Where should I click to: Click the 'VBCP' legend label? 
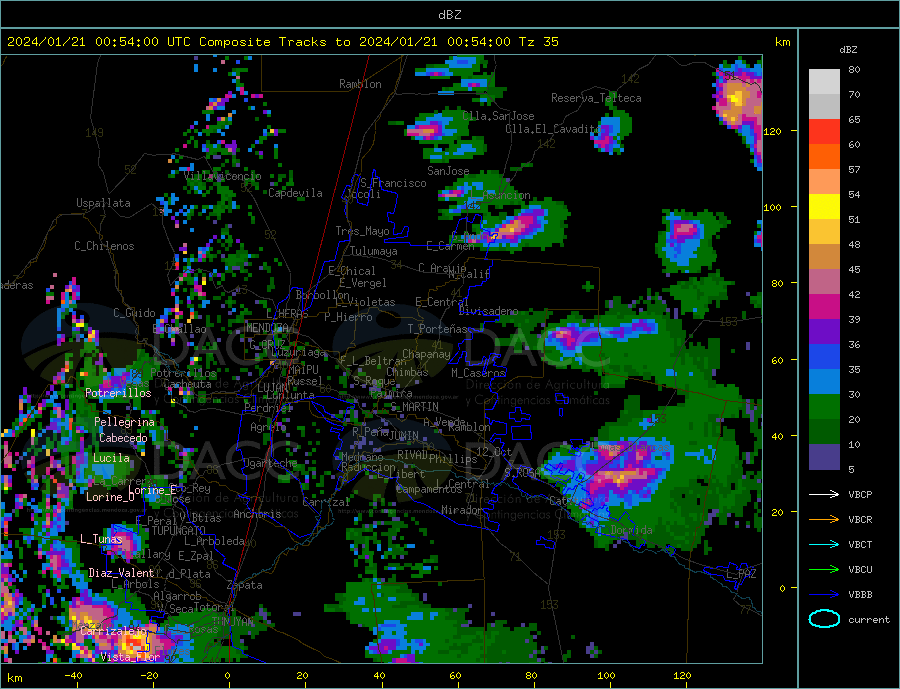860,494
